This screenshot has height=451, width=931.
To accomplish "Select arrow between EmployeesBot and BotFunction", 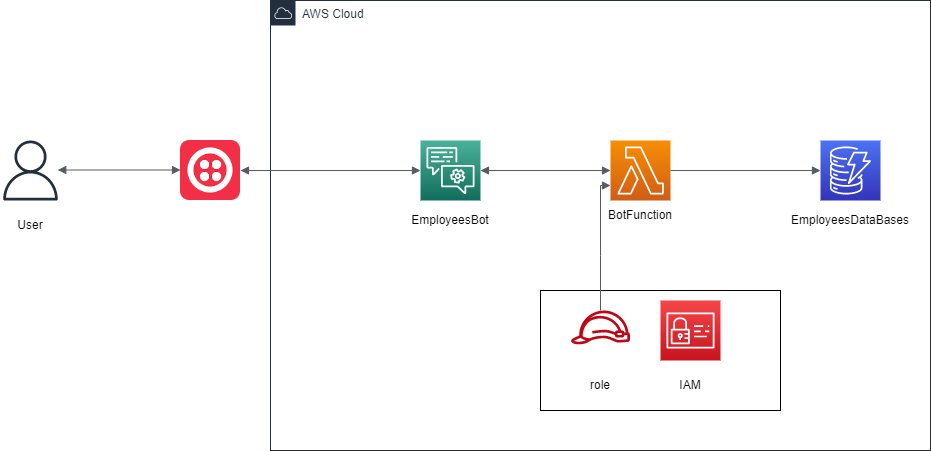I will pos(545,170).
